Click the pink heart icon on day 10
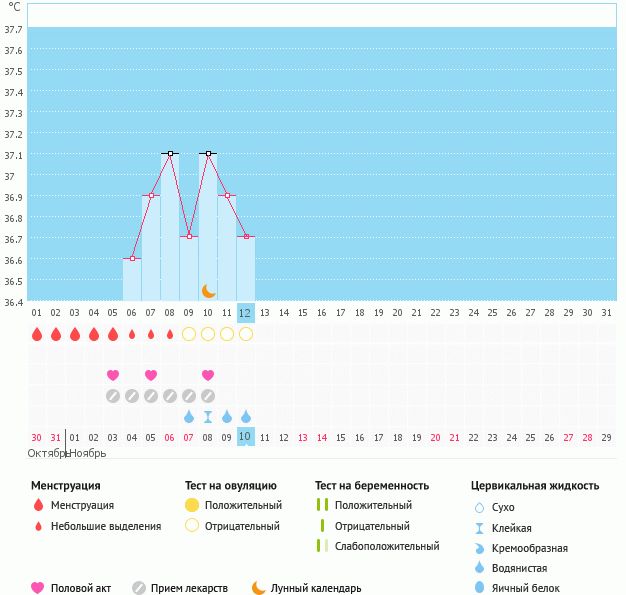 click(x=208, y=375)
